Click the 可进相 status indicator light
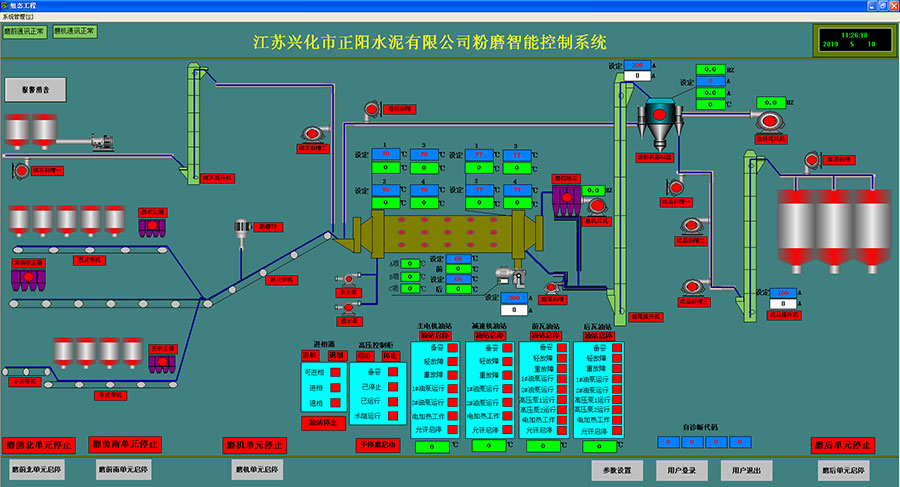This screenshot has width=900, height=487. [x=335, y=372]
